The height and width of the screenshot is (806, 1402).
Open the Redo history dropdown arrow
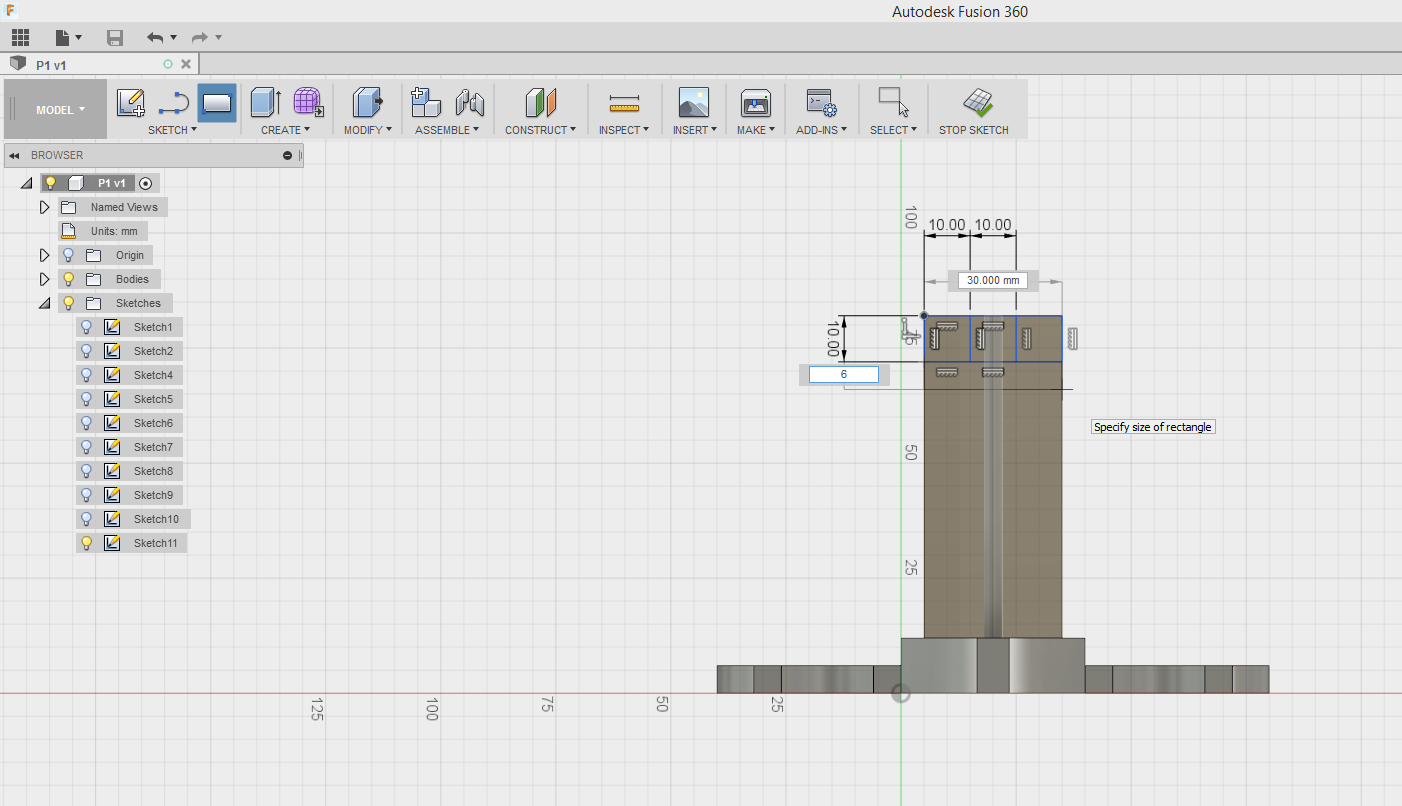(x=218, y=38)
